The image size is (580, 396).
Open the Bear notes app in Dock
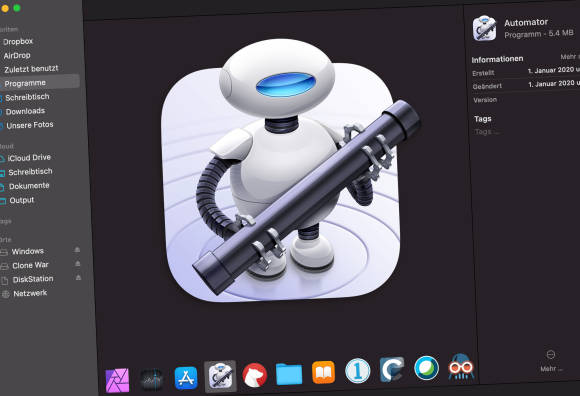(254, 375)
